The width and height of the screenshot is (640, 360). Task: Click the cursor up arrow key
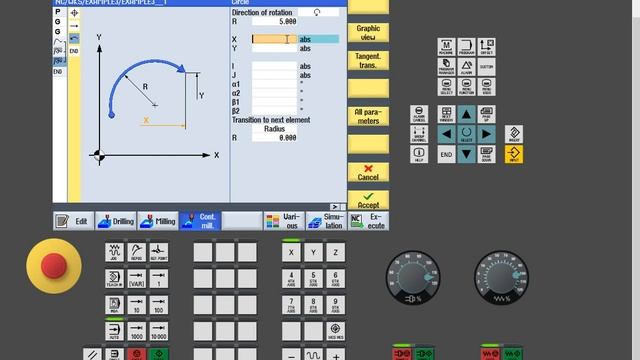point(466,114)
